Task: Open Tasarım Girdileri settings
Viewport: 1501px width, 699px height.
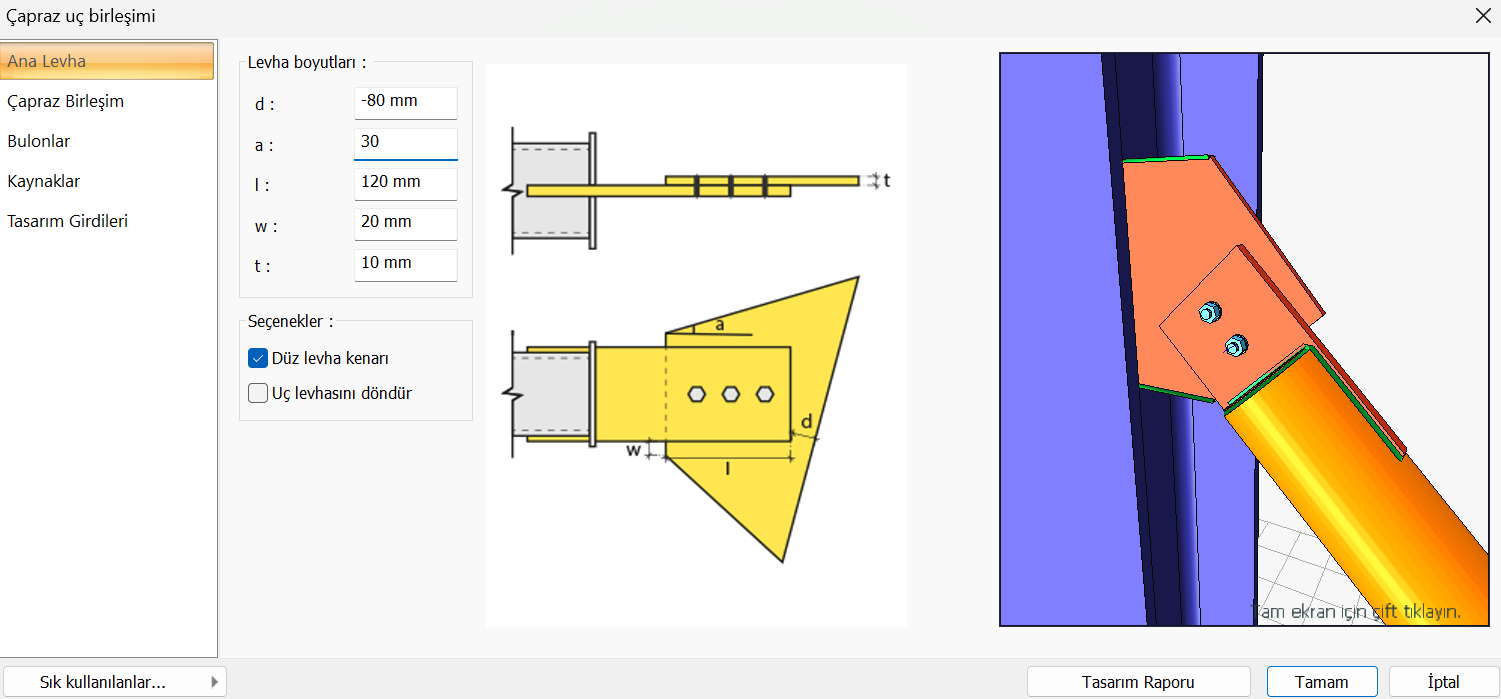Action: 68,221
